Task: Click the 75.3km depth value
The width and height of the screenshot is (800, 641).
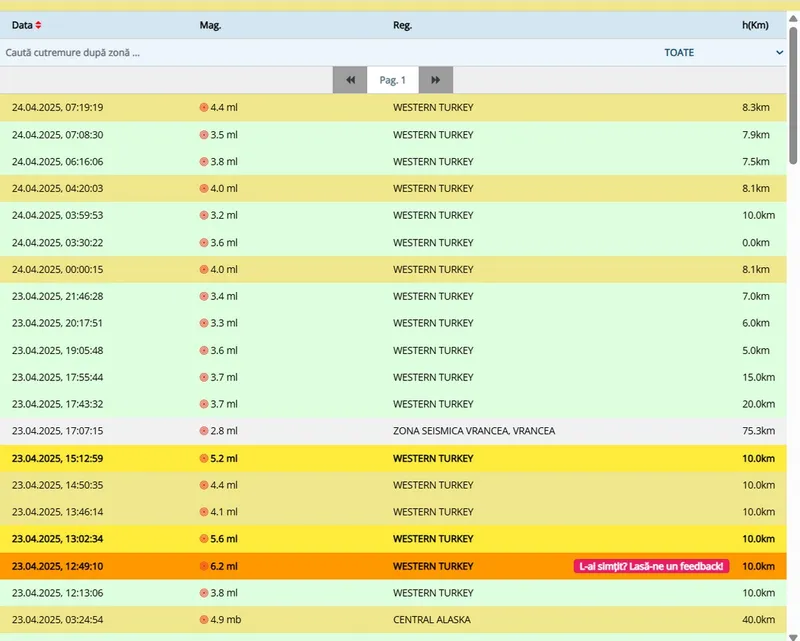Action: 759,431
